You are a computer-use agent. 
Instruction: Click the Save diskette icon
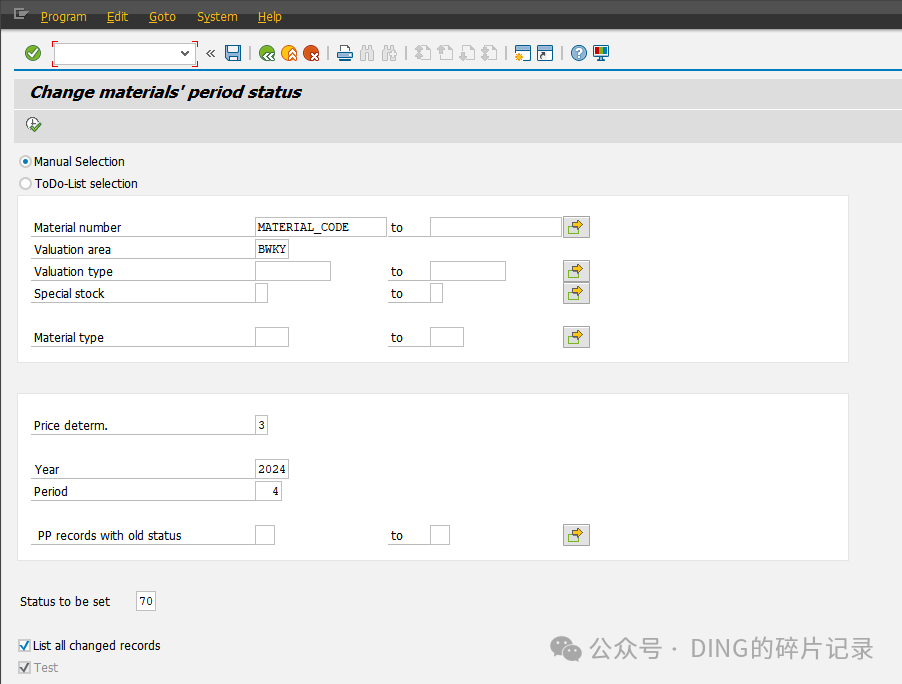tap(233, 54)
